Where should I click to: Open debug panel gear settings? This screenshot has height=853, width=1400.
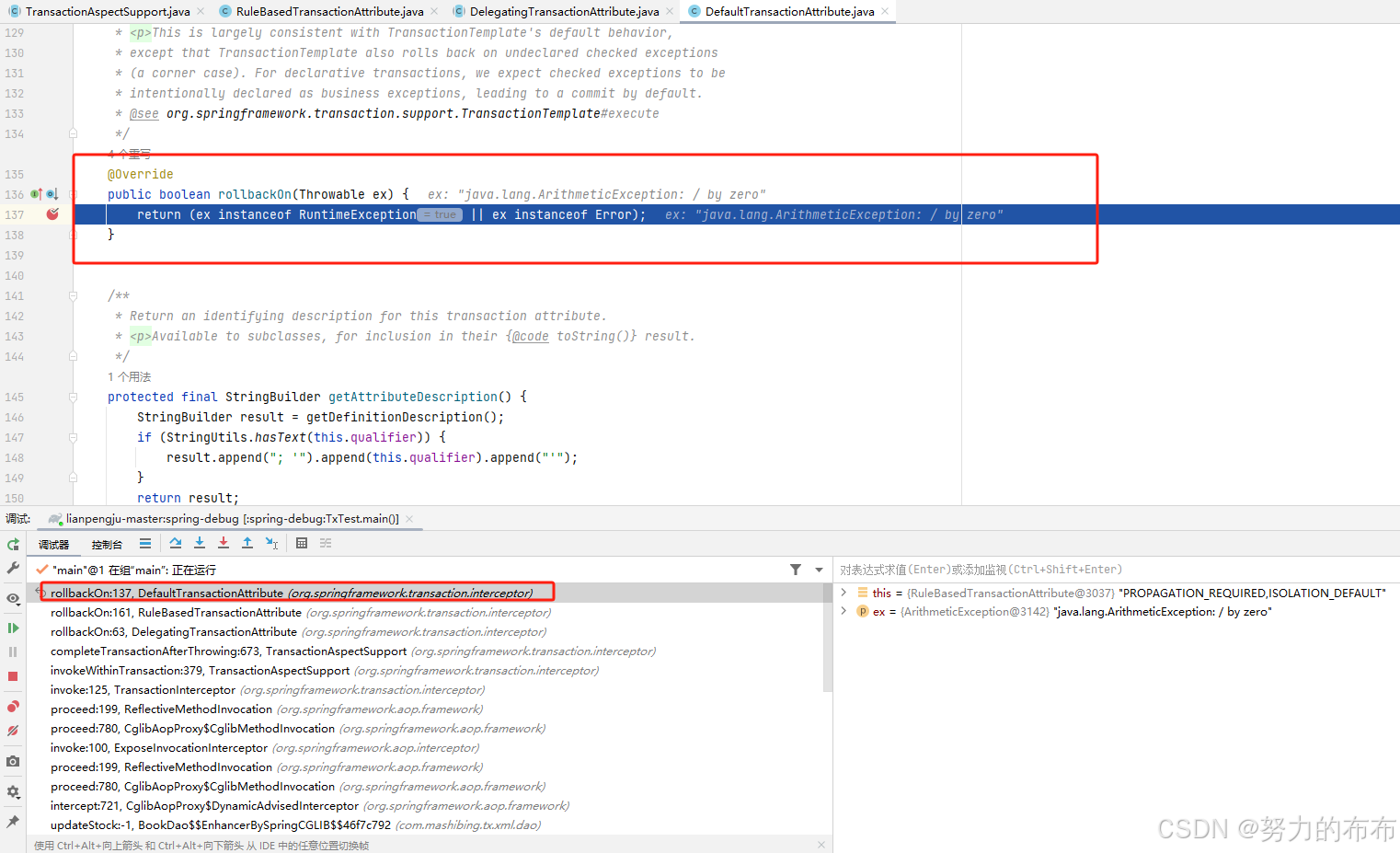13,791
